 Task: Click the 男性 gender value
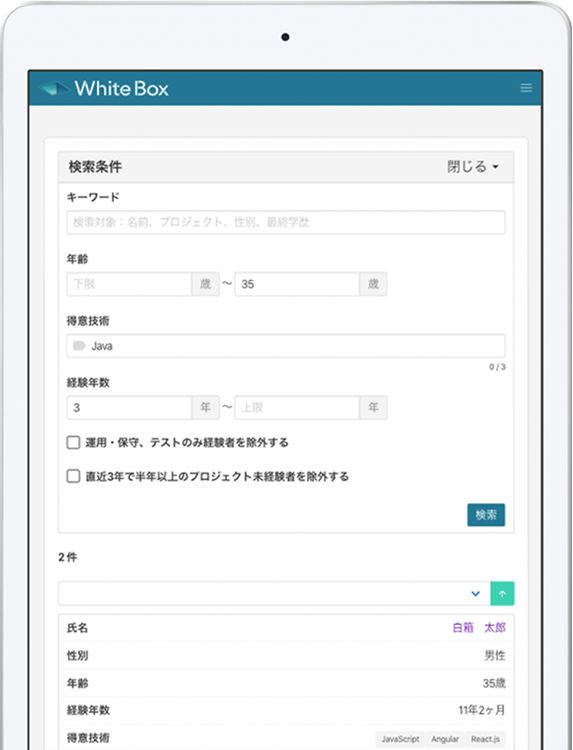pyautogui.click(x=495, y=655)
